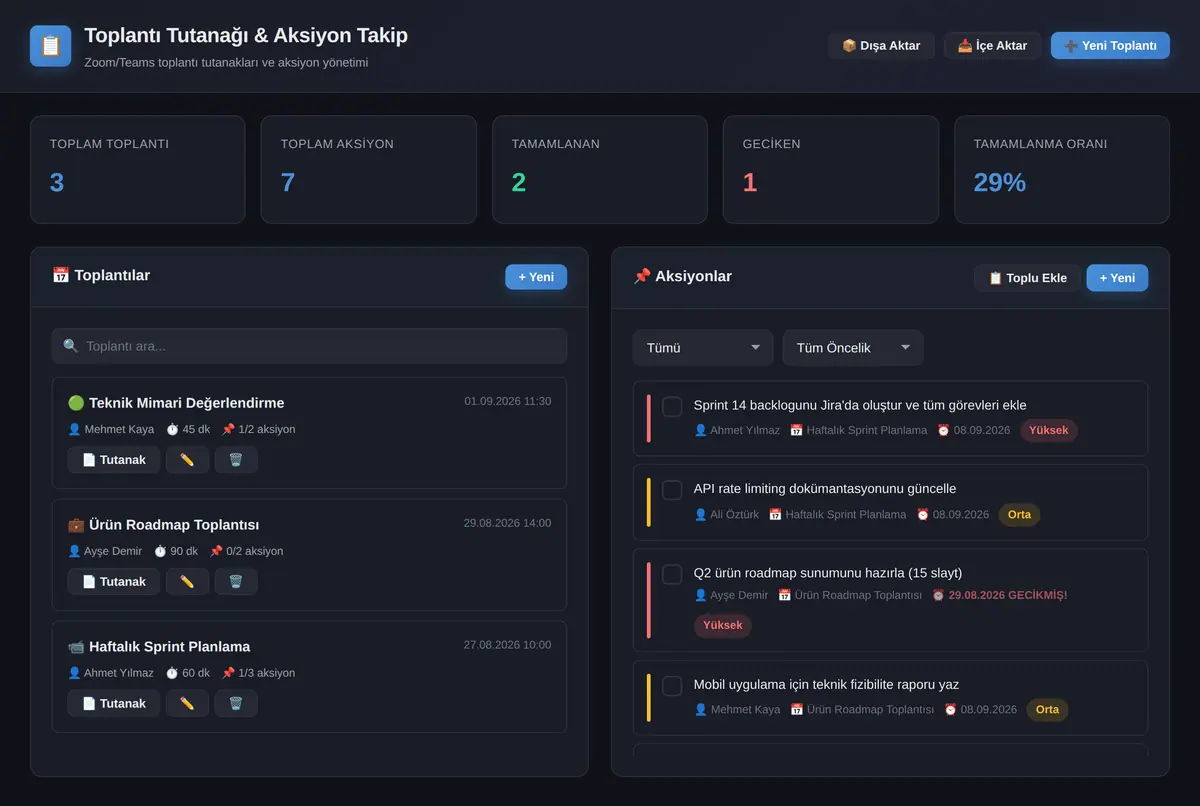Edit the Teknik Mimari Değerlendirme meeting

point(187,460)
